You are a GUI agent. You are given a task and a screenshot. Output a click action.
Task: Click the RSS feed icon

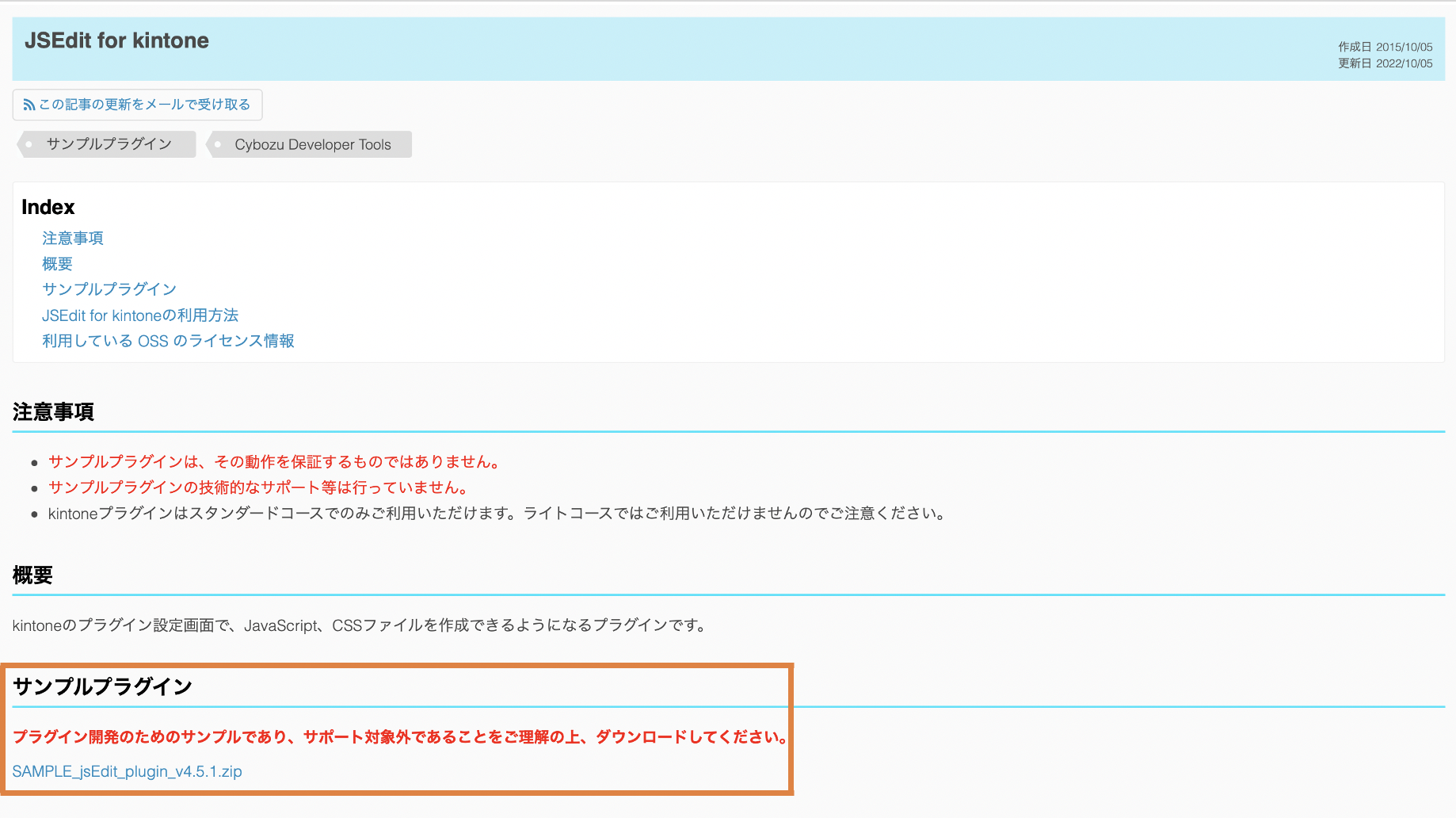[29, 105]
